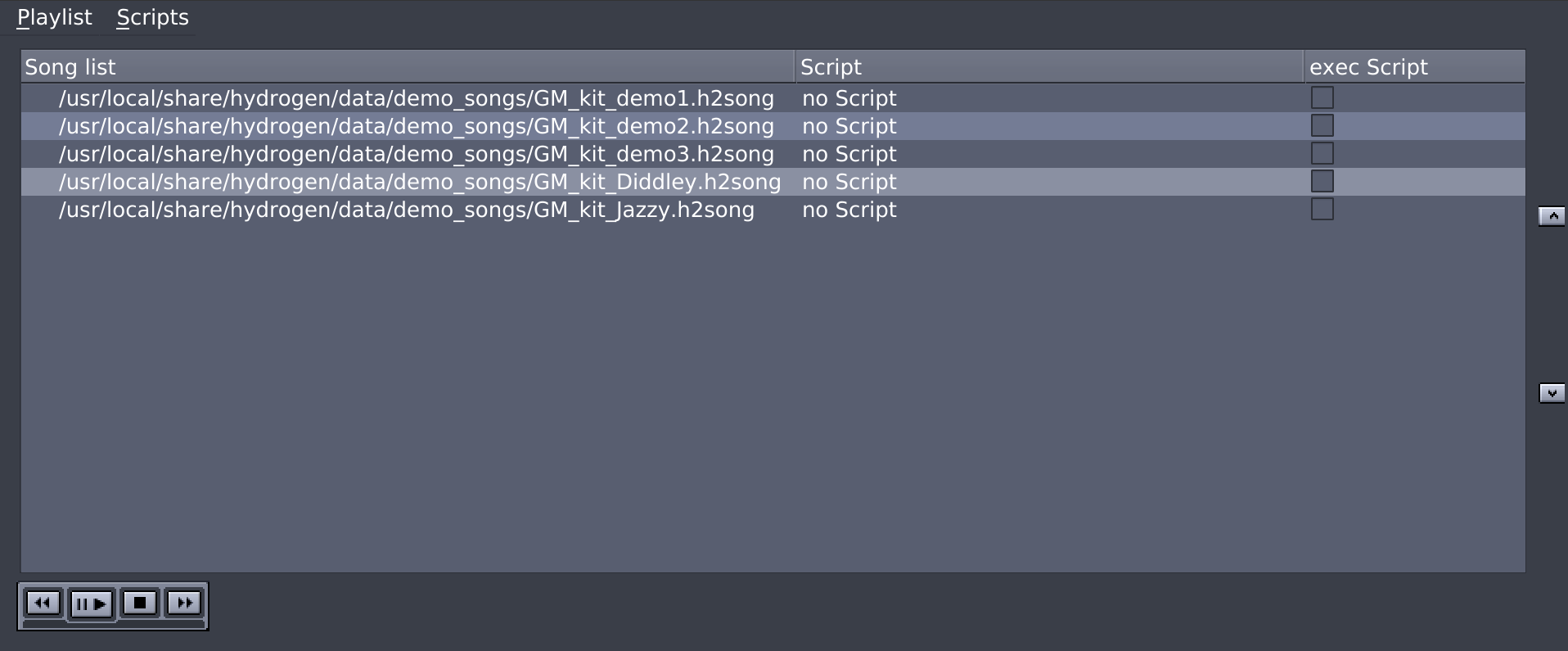
Task: Click the no Script cell for GM_kit_demo1
Action: click(x=849, y=97)
